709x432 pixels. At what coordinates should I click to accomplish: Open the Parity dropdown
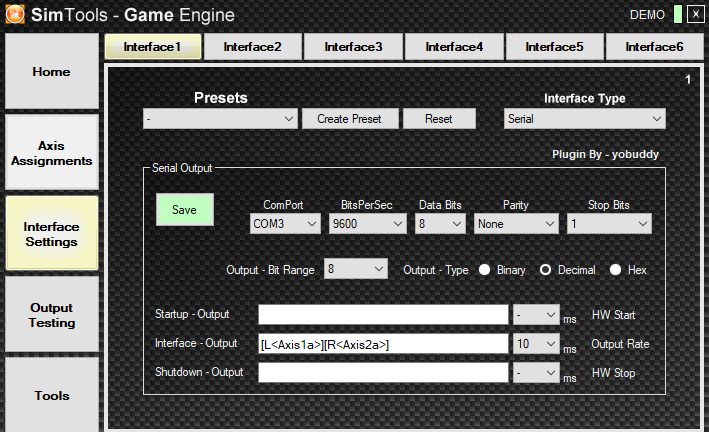[516, 224]
